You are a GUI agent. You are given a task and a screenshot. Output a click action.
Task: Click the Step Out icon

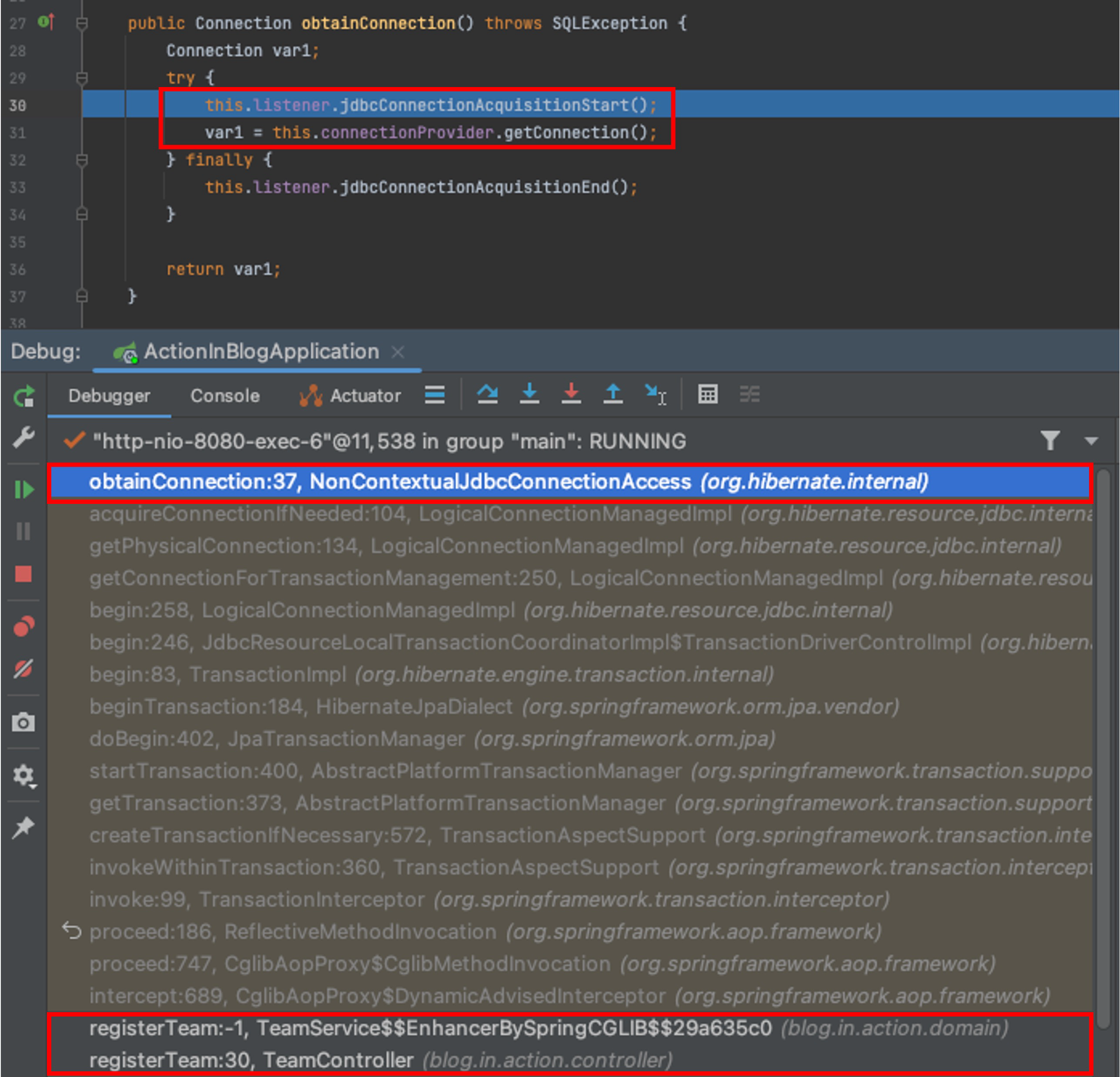coord(612,394)
